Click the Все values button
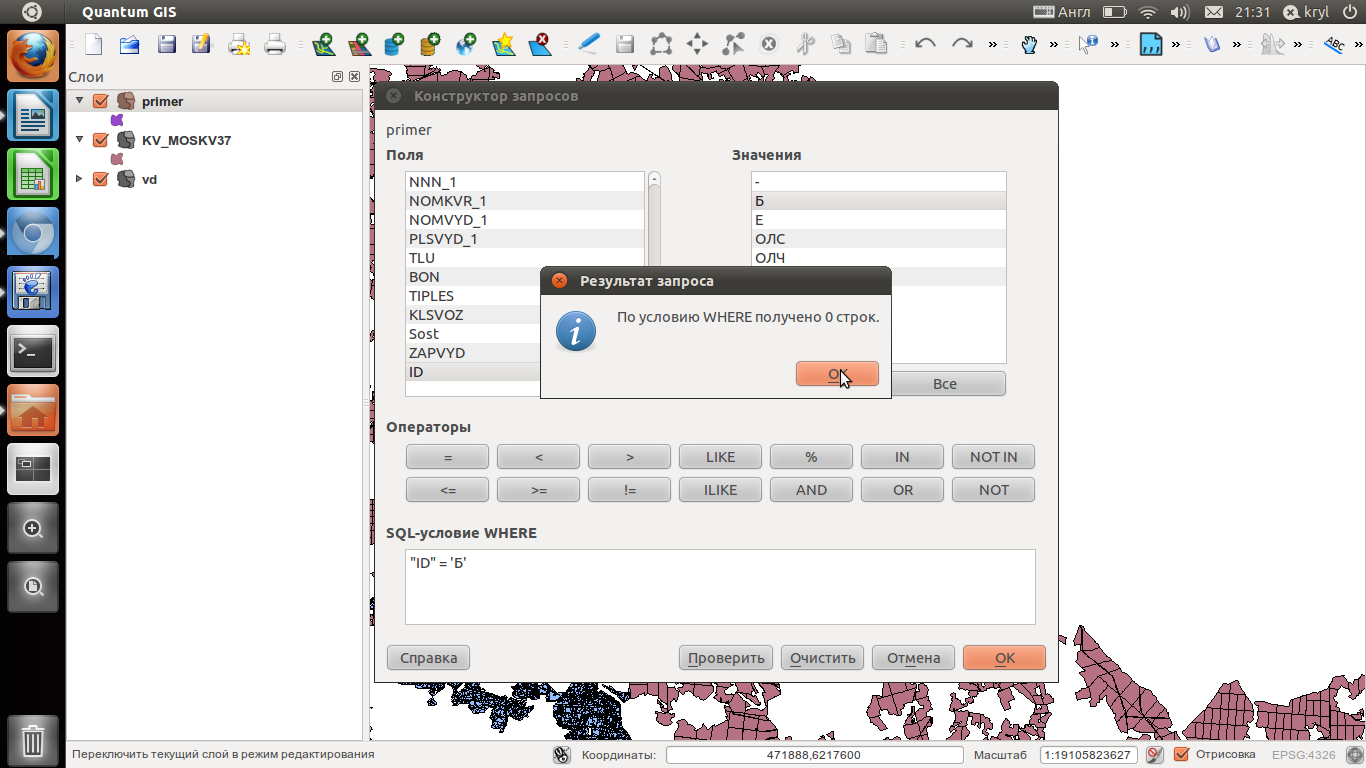Screen dimensions: 1366x768 (x=945, y=384)
